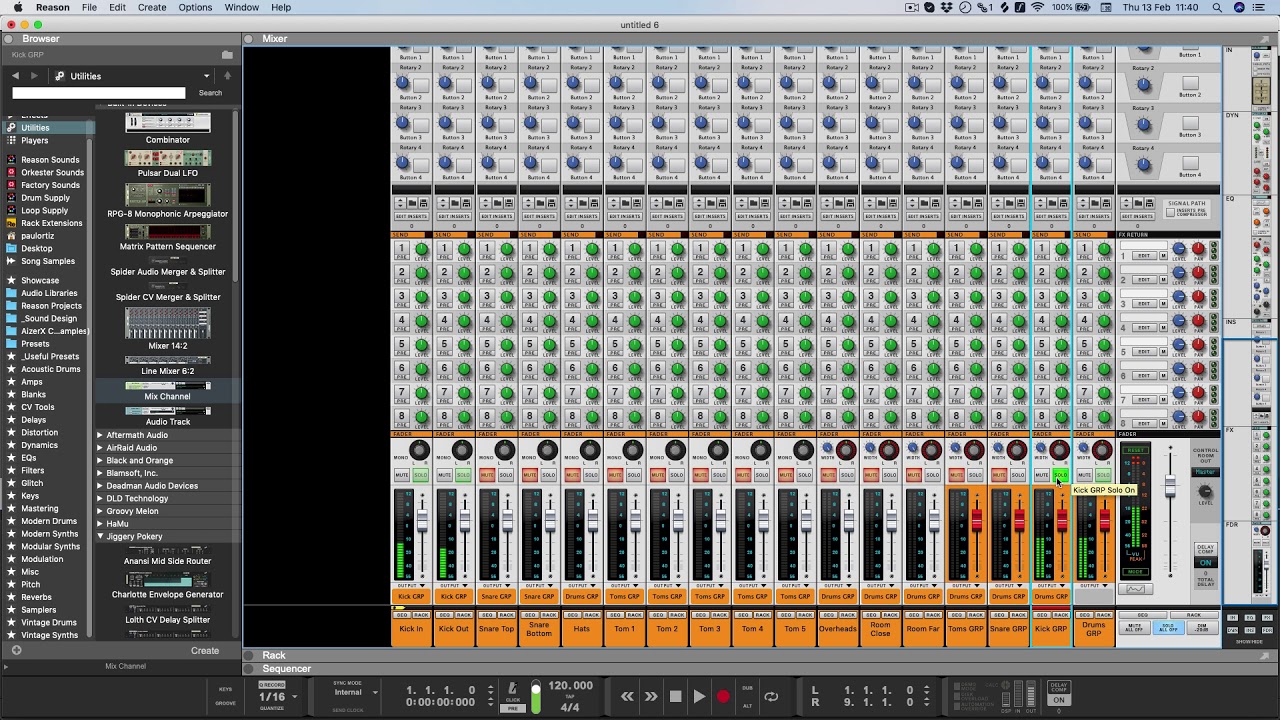Mute the Kick In channel

coord(401,475)
